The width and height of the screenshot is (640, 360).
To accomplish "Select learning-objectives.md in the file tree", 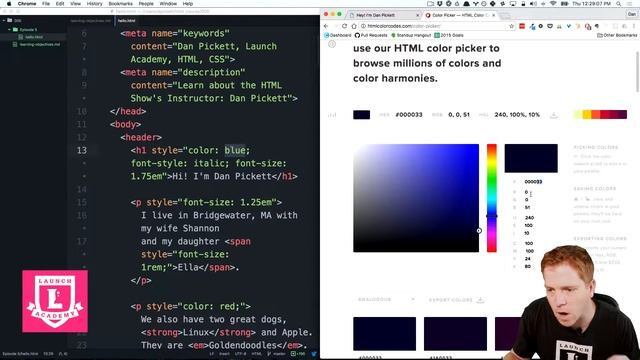I will [40, 44].
